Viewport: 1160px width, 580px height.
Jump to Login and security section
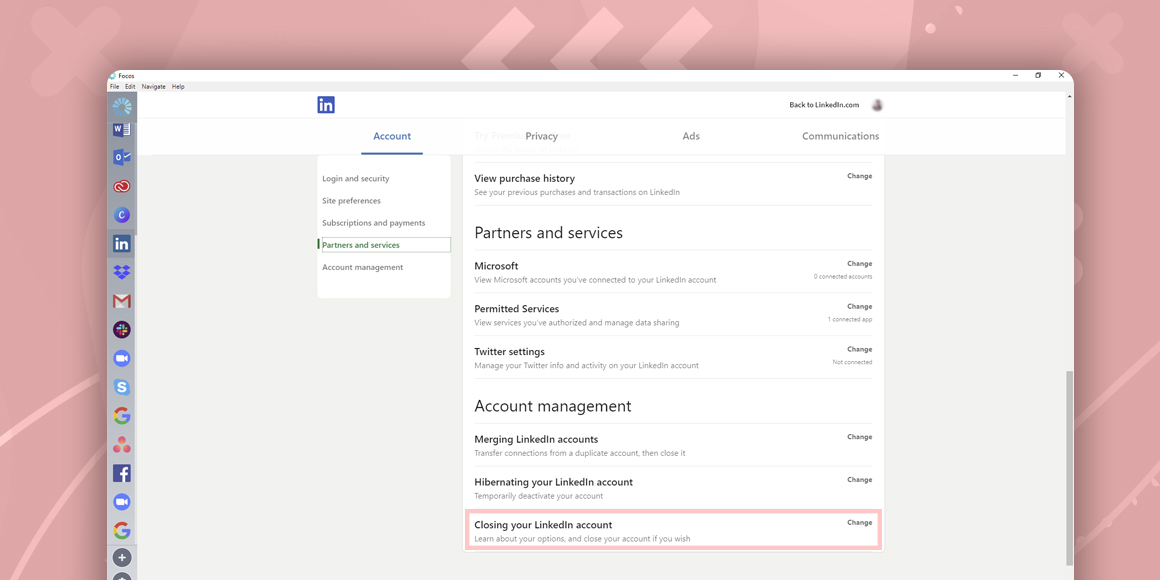click(x=356, y=179)
